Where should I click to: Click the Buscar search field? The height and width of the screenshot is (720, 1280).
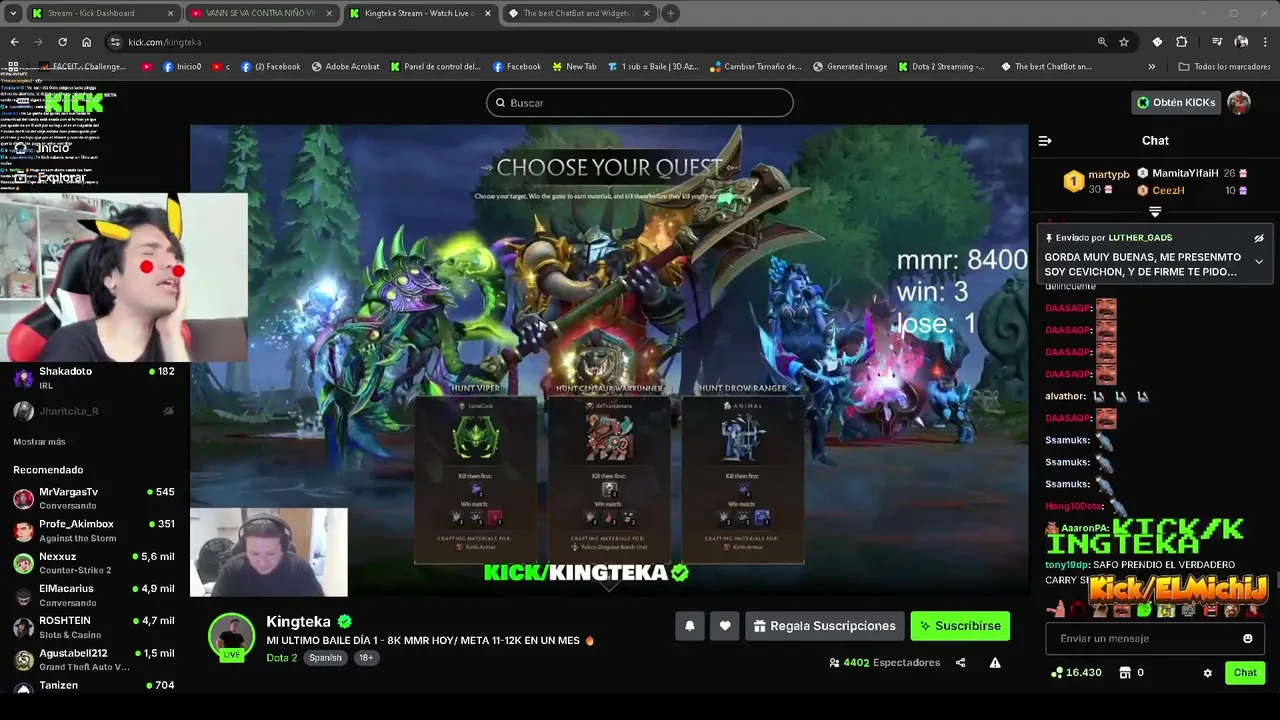pos(640,103)
